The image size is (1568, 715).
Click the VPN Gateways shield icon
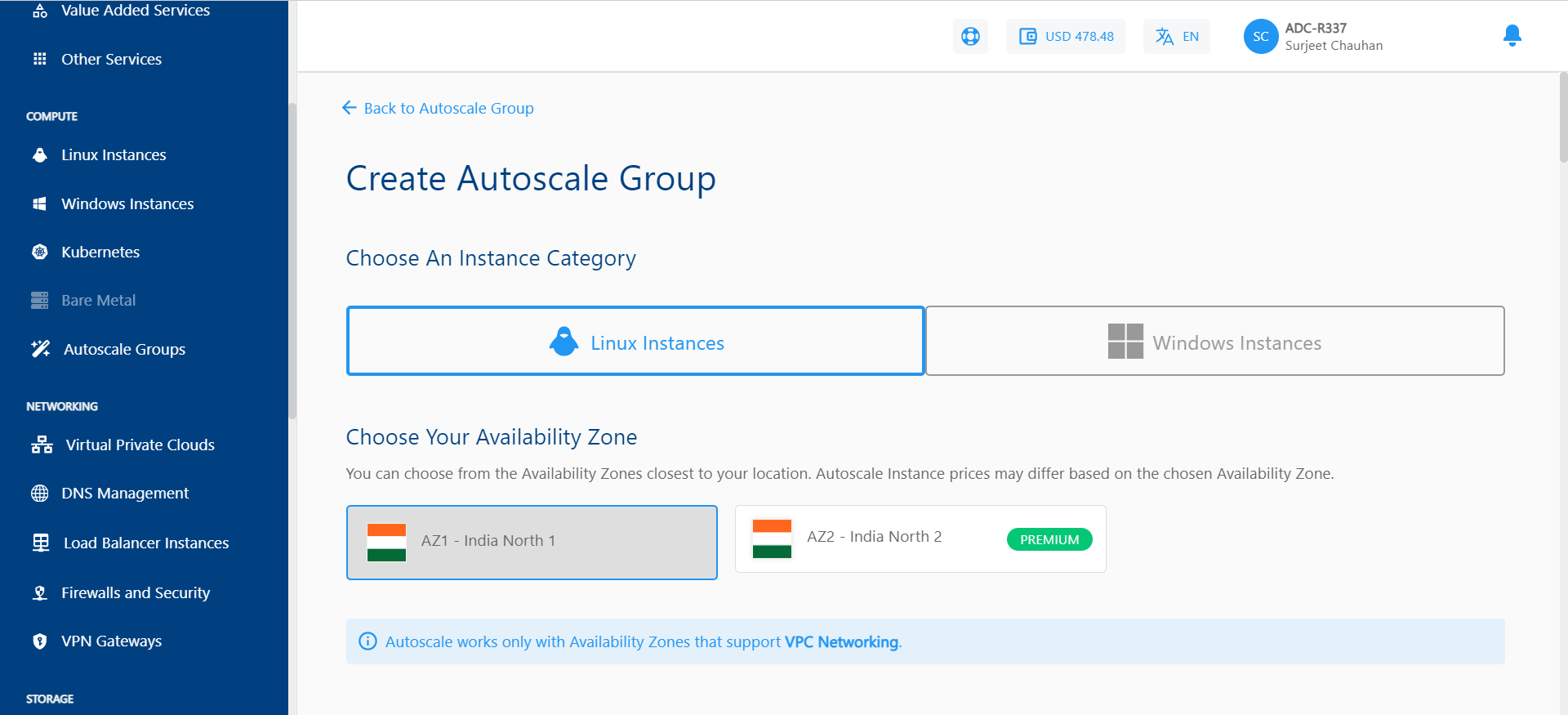pyautogui.click(x=40, y=641)
